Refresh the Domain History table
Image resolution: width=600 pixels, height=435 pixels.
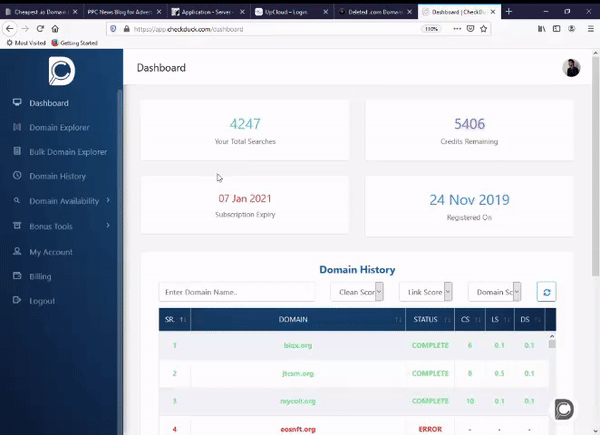coord(546,292)
